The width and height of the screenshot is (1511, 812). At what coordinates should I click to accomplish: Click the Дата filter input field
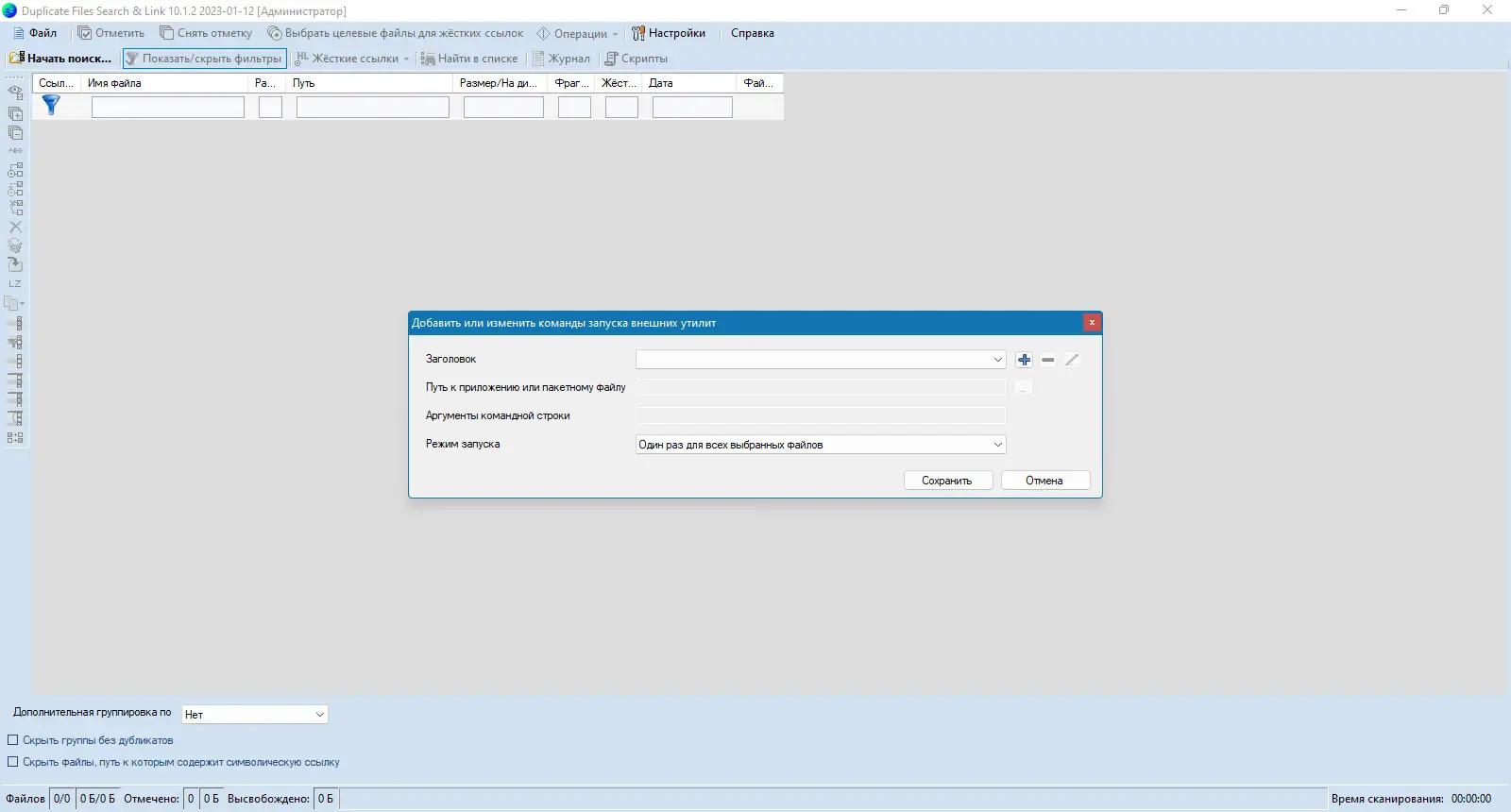[692, 108]
